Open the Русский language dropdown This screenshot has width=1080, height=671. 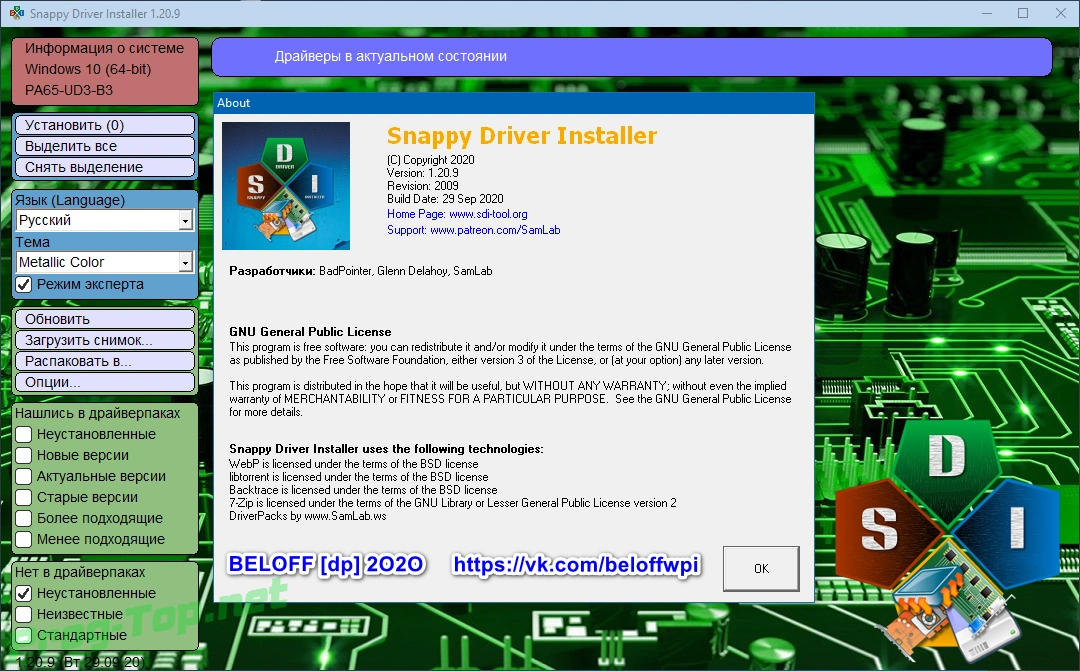pos(105,220)
